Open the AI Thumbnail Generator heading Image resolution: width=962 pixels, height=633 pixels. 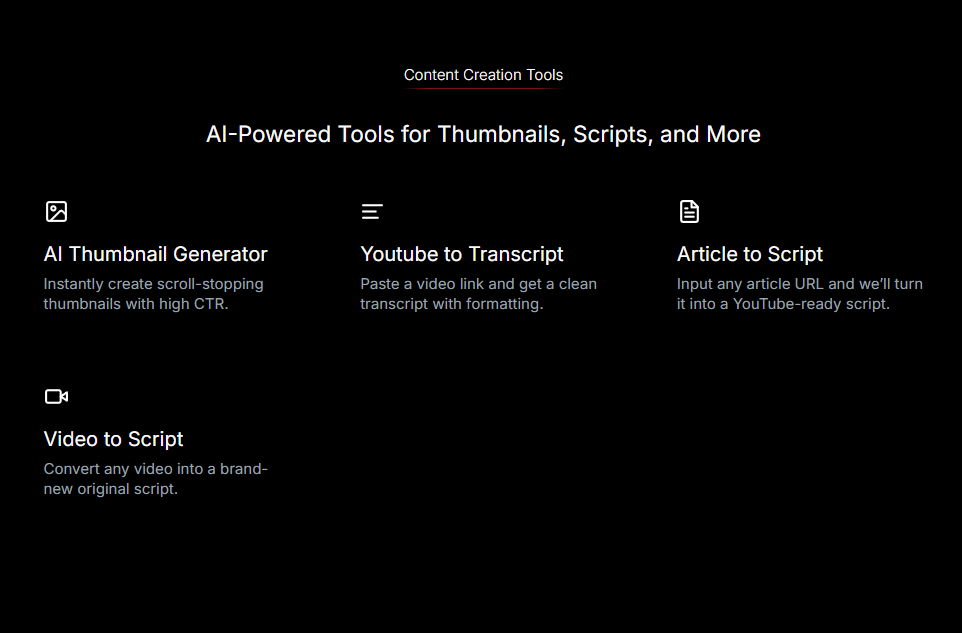pyautogui.click(x=156, y=254)
